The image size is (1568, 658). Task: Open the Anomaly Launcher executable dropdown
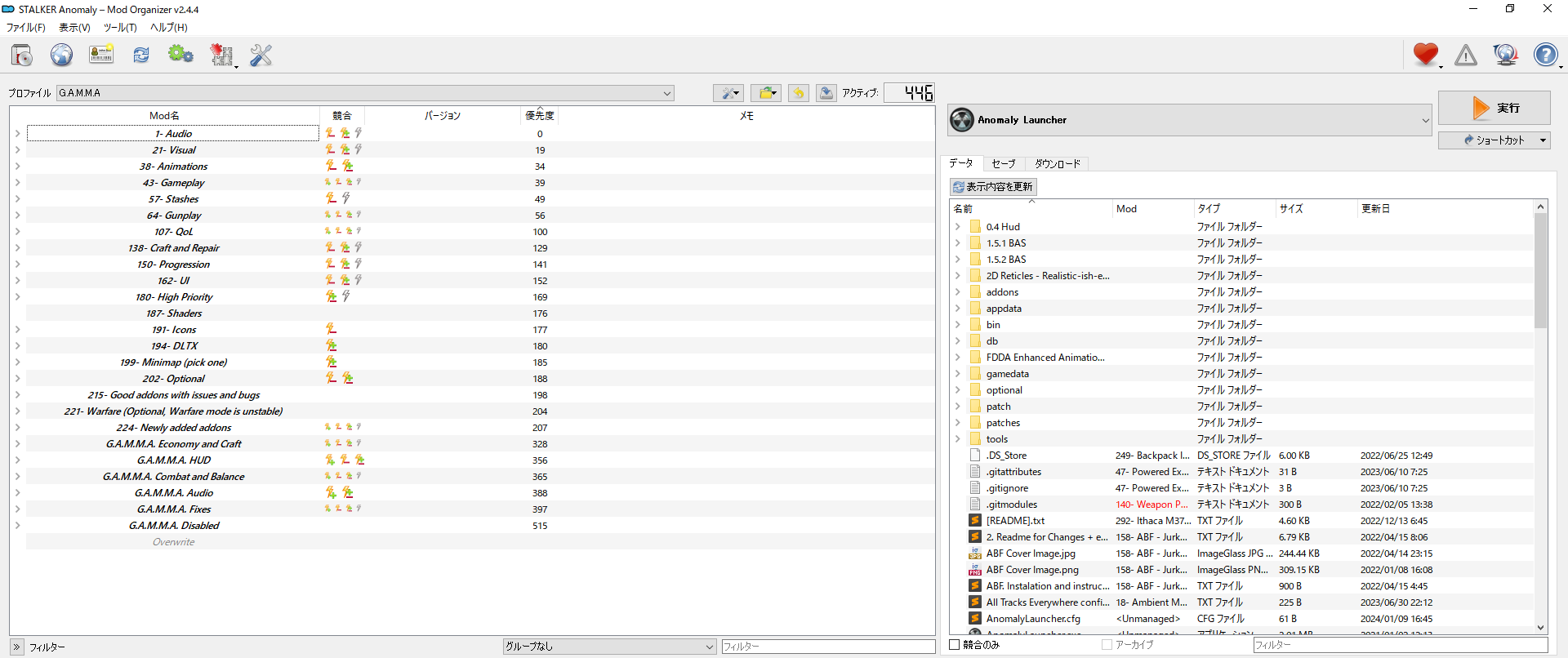(1190, 120)
